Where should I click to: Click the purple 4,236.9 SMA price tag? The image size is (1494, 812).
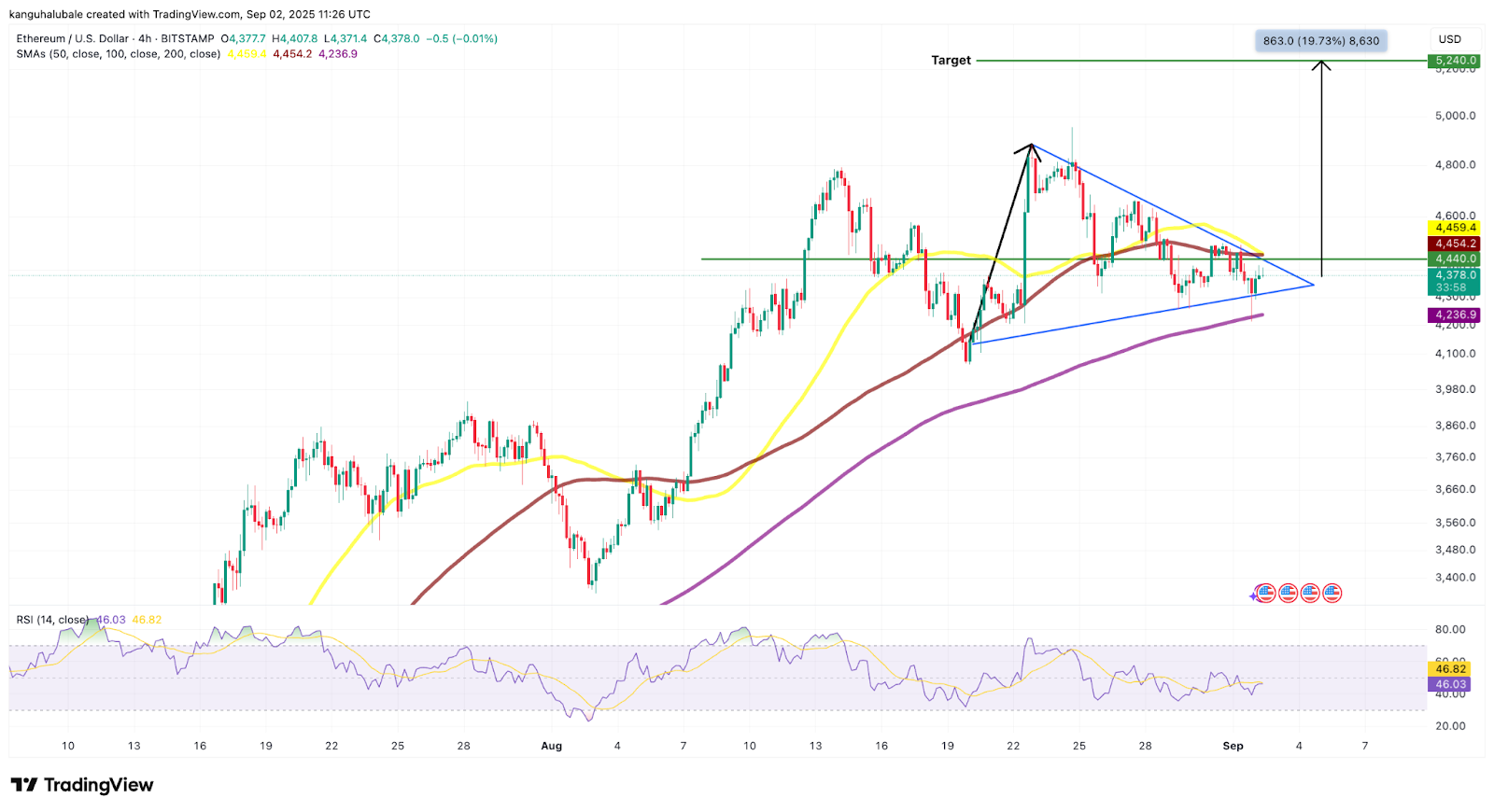pos(1455,315)
